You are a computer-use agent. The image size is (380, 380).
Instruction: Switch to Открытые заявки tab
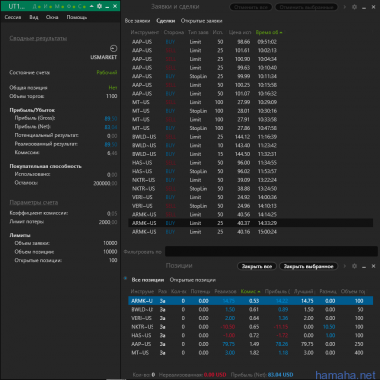[201, 21]
